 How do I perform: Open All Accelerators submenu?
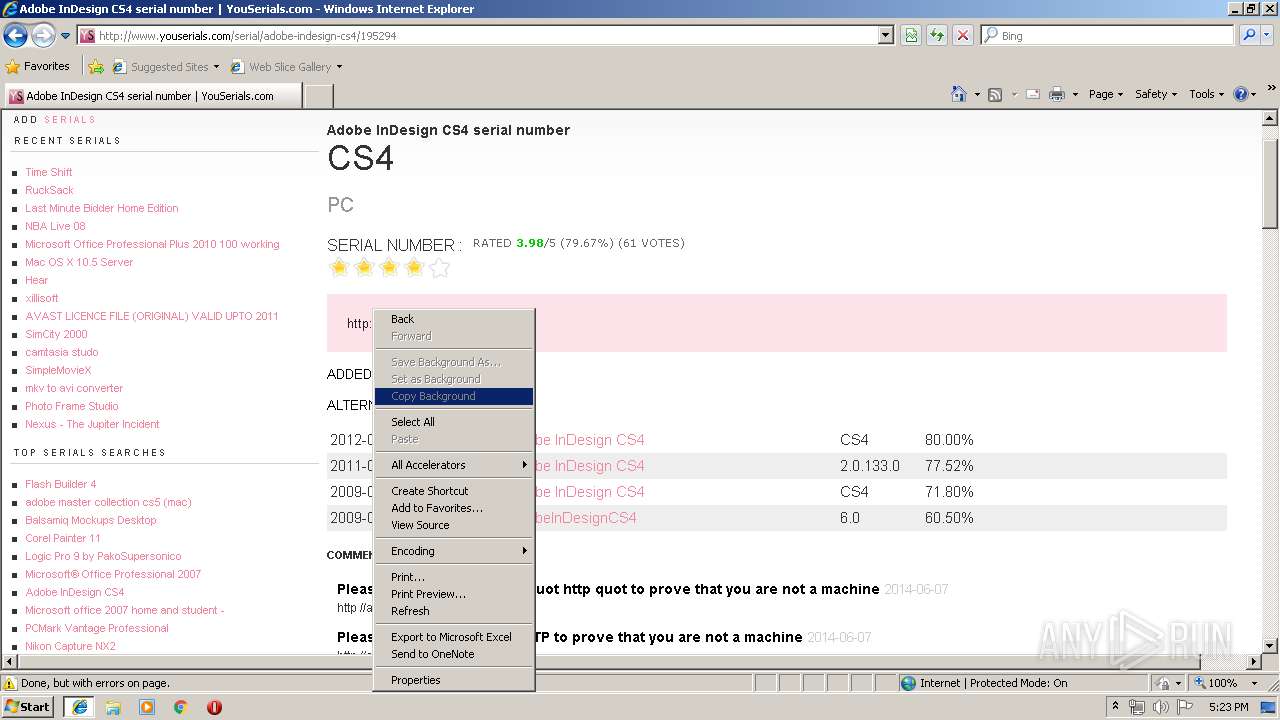(x=454, y=465)
